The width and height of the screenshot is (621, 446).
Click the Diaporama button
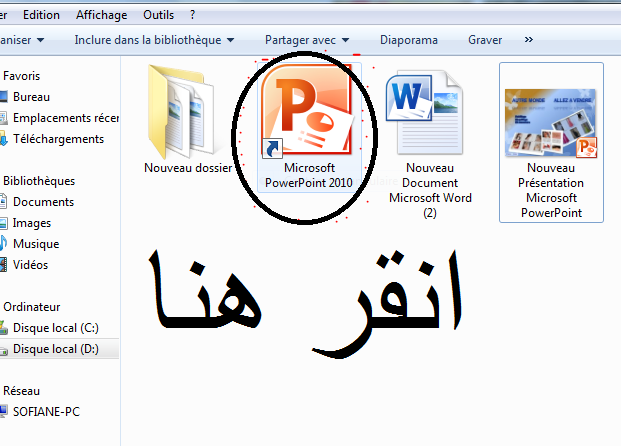409,40
